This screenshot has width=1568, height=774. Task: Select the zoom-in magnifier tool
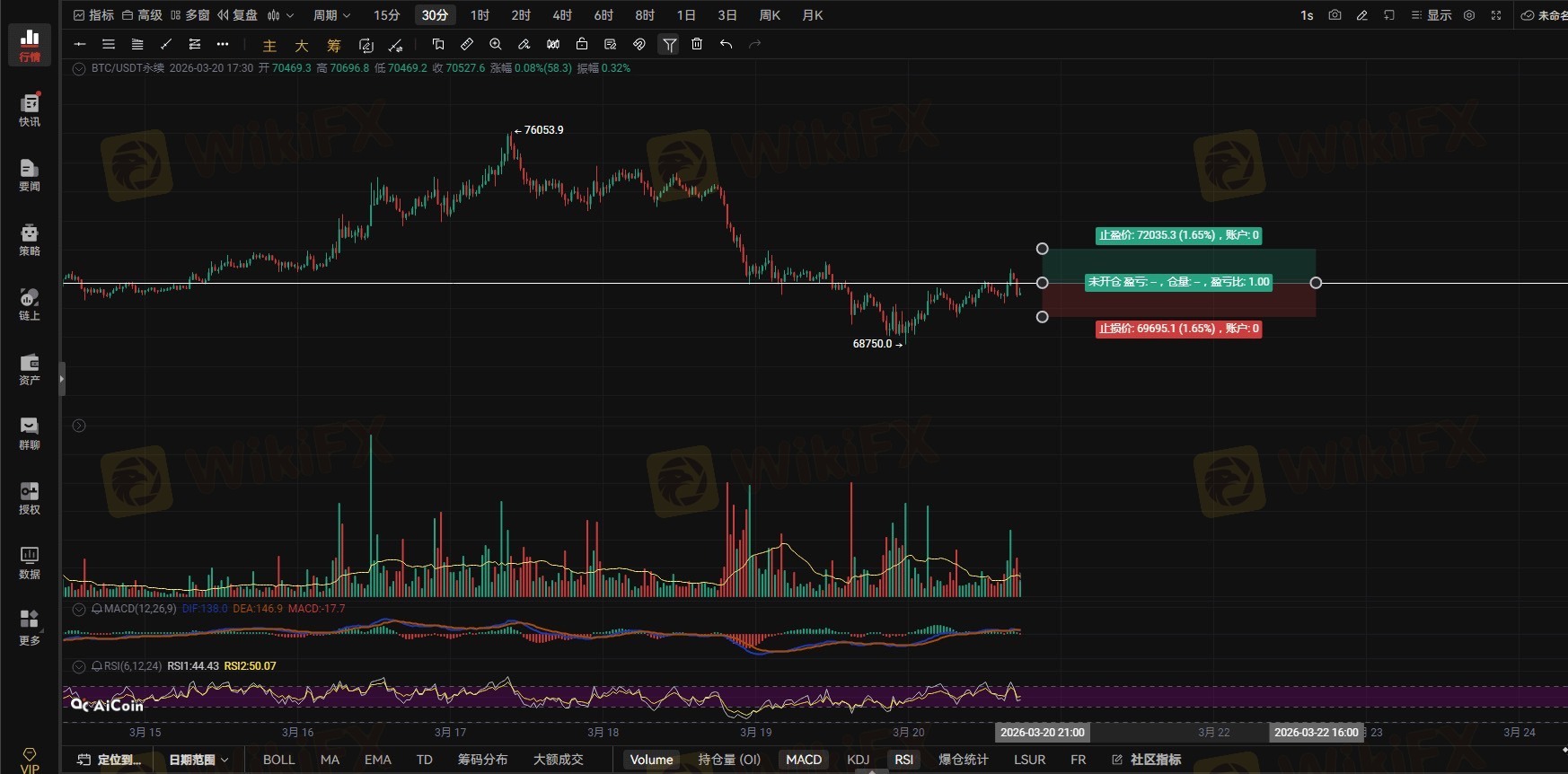[x=496, y=44]
